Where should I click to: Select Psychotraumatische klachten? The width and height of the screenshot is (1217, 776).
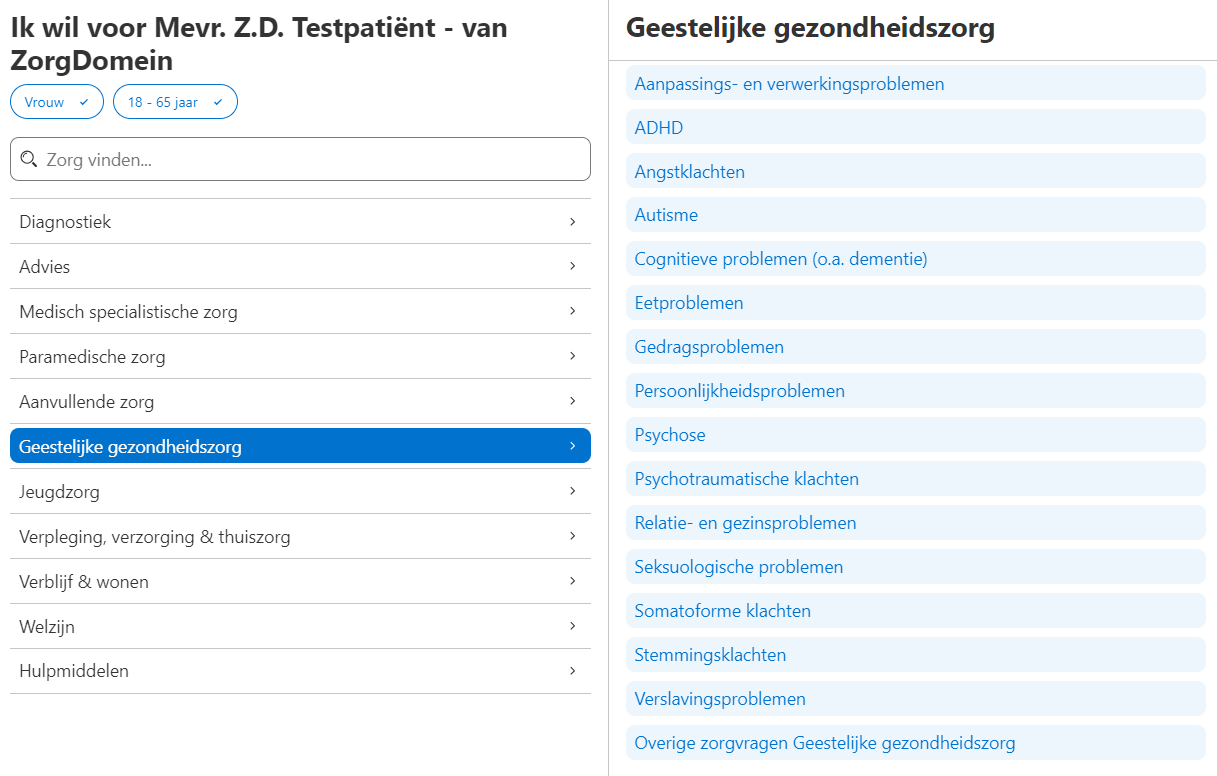point(746,478)
